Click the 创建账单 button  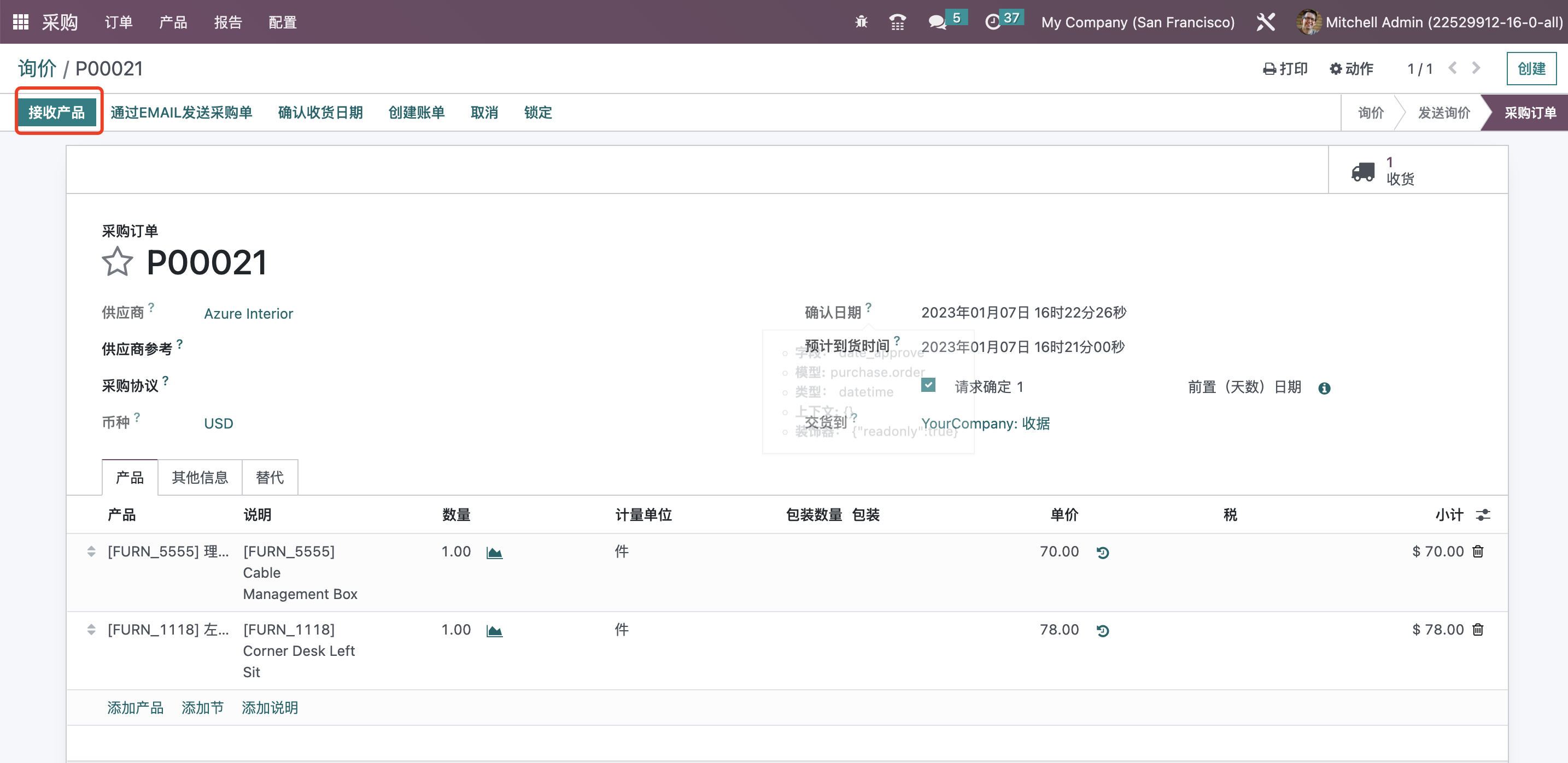417,113
